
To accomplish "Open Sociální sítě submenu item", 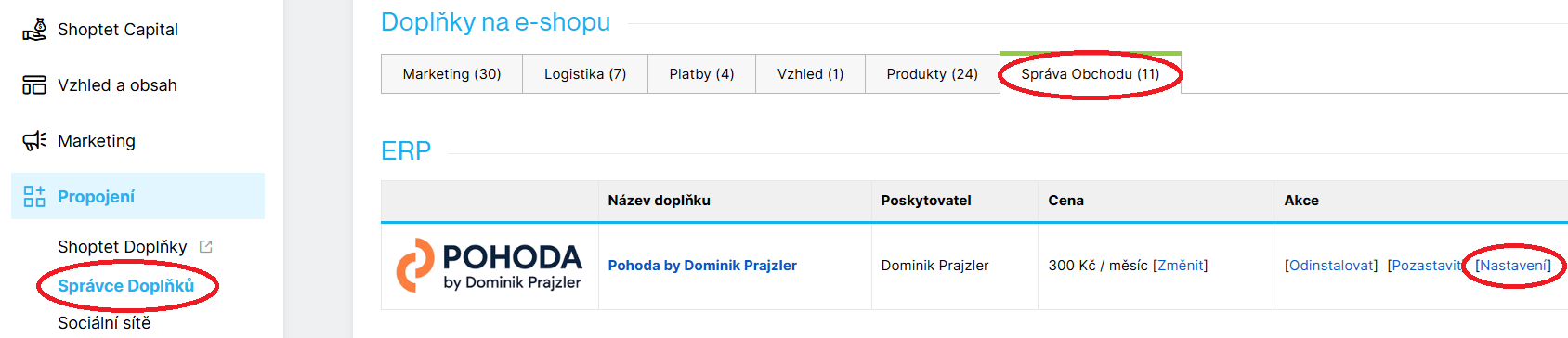I will pyautogui.click(x=104, y=323).
